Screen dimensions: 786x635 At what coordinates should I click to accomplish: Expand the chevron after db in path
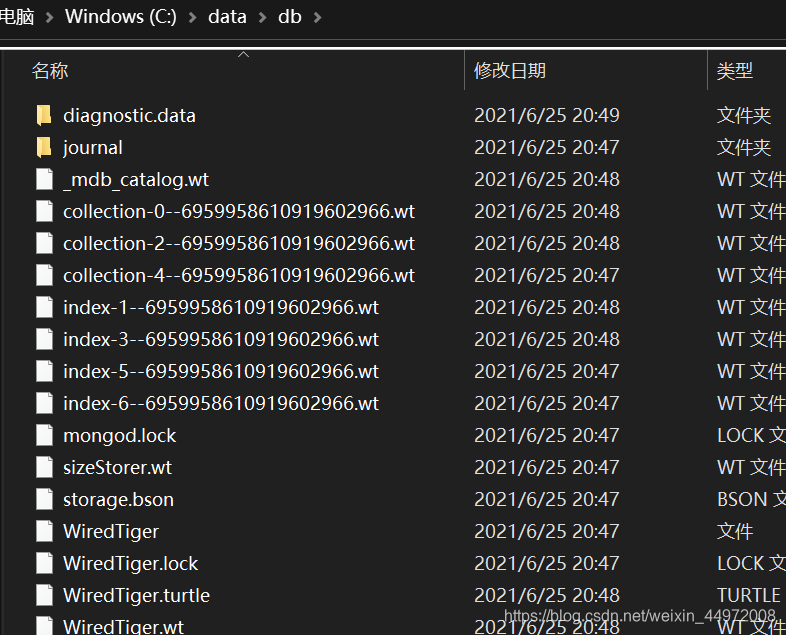(317, 18)
